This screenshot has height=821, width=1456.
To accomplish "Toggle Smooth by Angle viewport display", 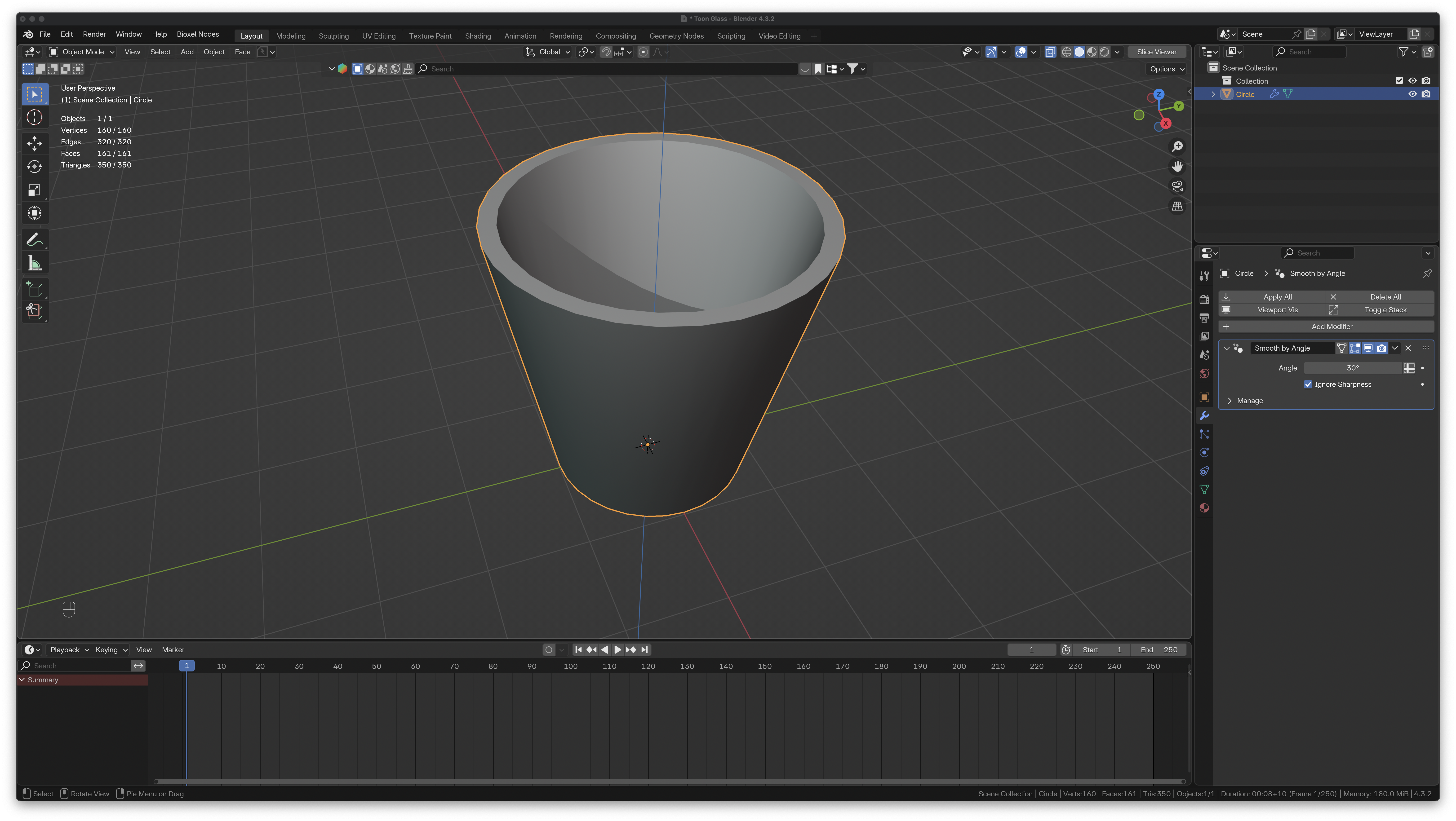I will pos(1368,348).
